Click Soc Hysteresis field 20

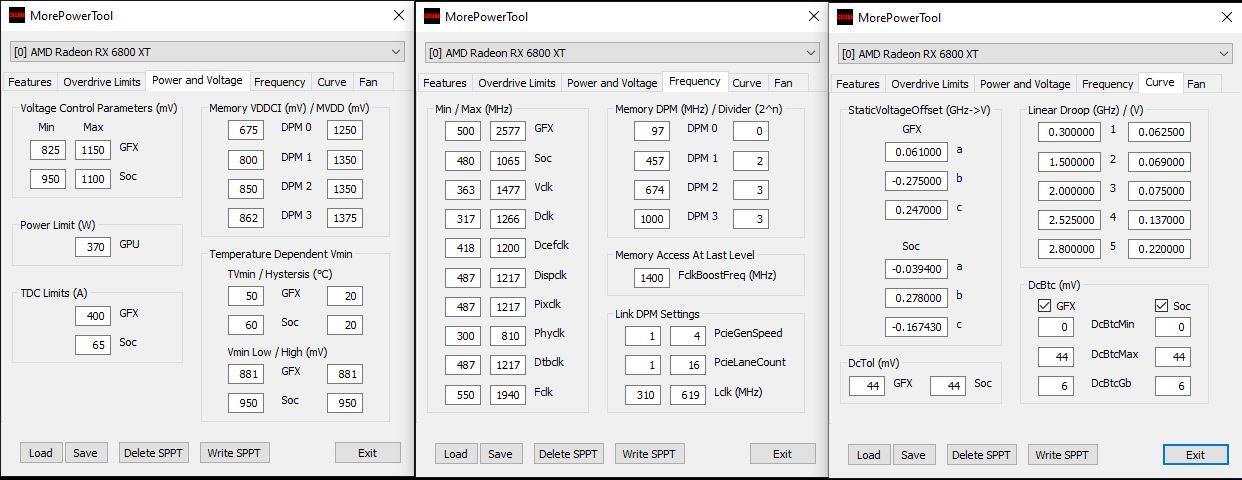[x=345, y=325]
